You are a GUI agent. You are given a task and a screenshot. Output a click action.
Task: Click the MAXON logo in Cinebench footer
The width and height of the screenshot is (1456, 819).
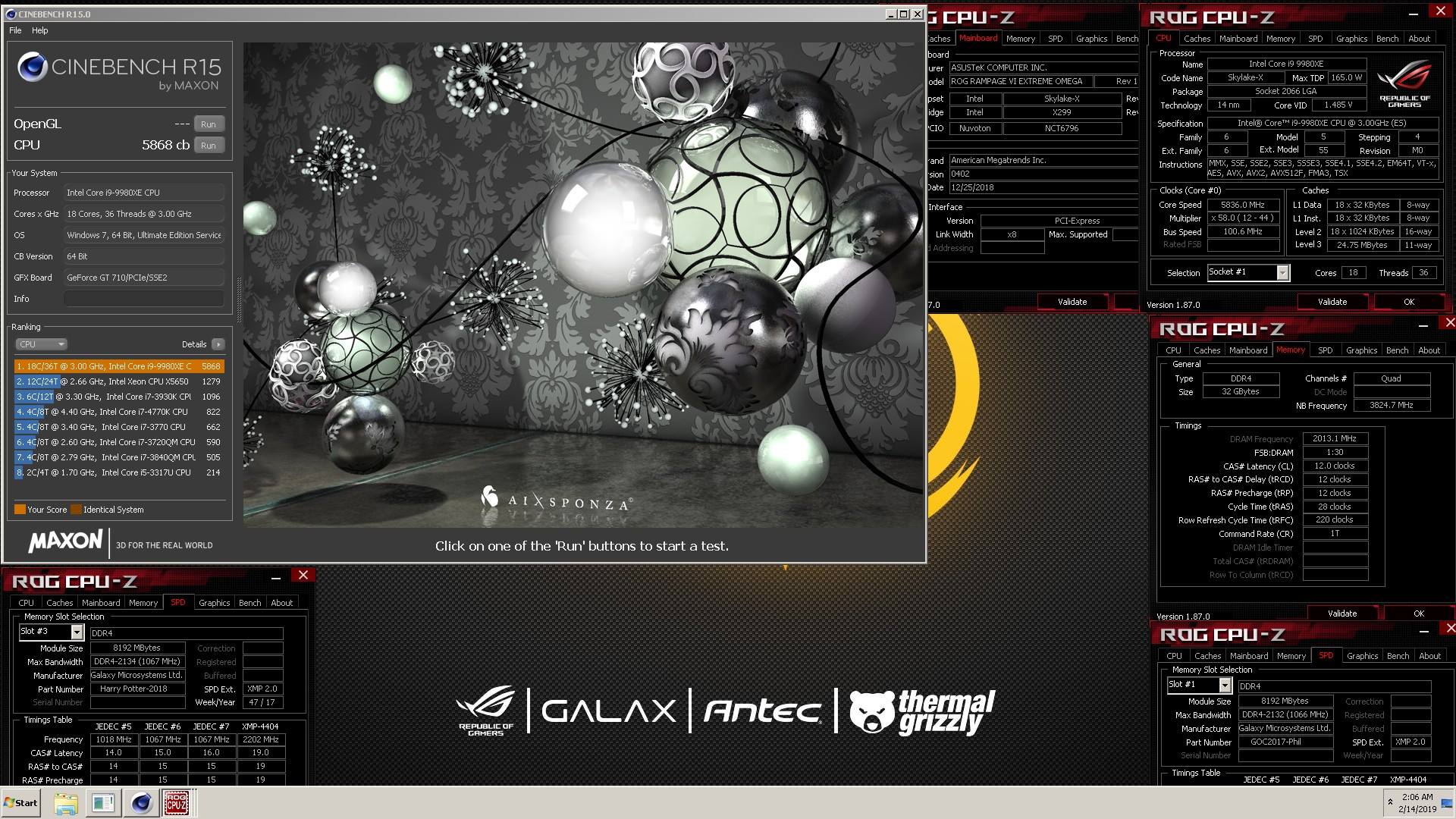(x=66, y=541)
